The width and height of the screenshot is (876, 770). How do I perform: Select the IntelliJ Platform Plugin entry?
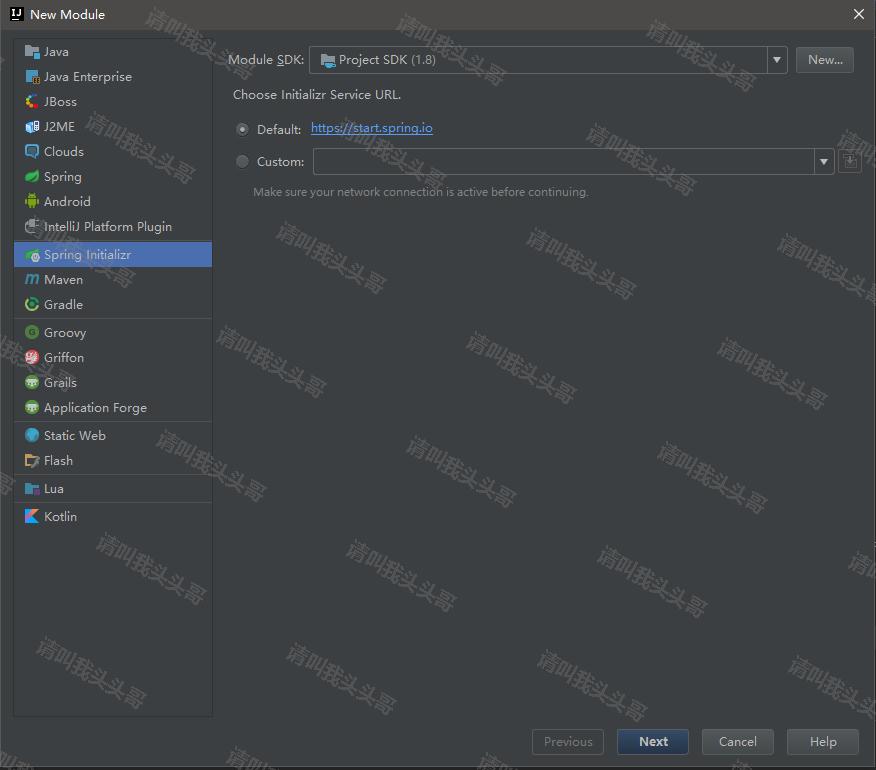[x=113, y=226]
